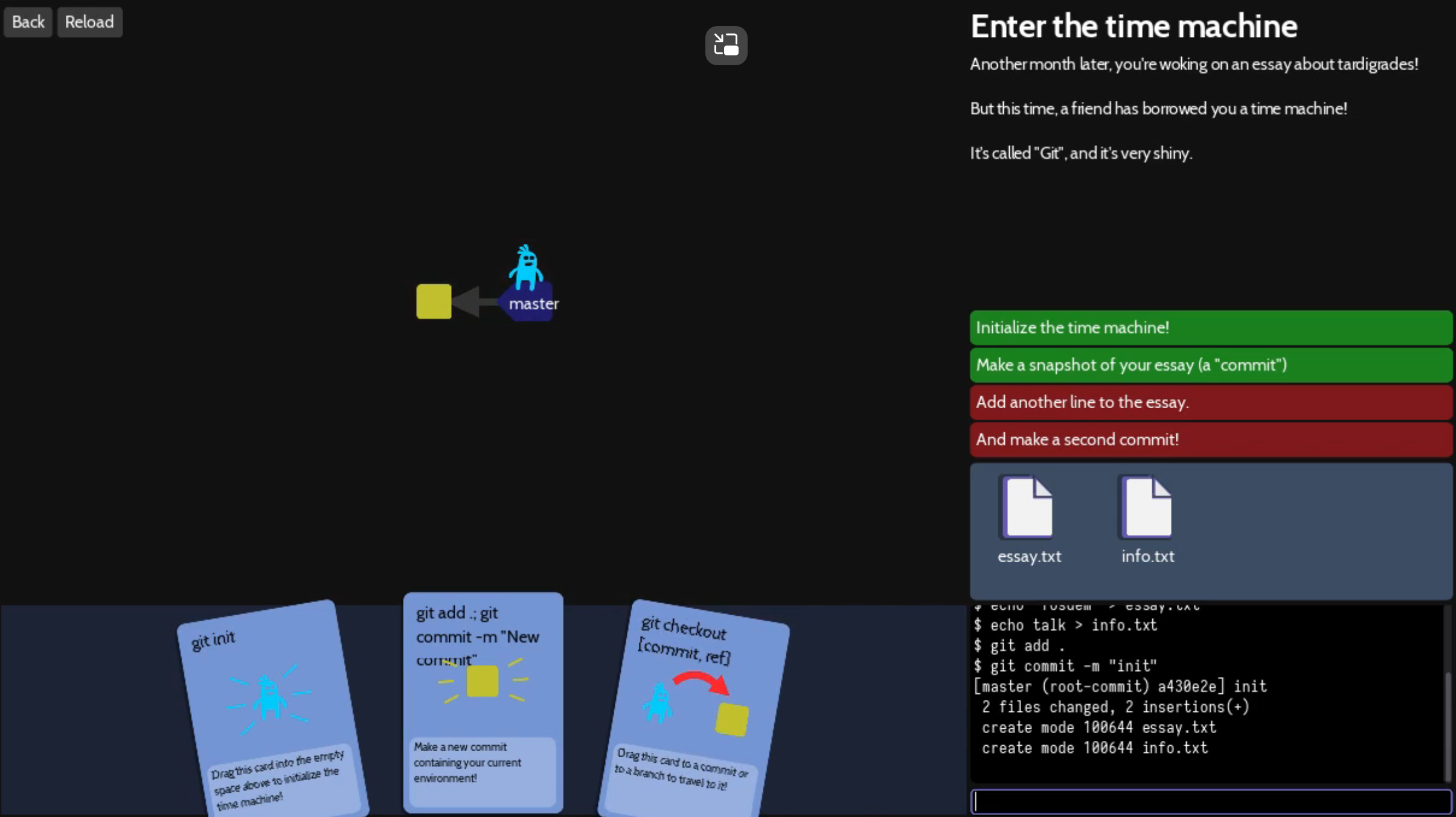Click the 'Initialize the time machine!' goal
This screenshot has width=1456, height=817.
(x=1210, y=328)
